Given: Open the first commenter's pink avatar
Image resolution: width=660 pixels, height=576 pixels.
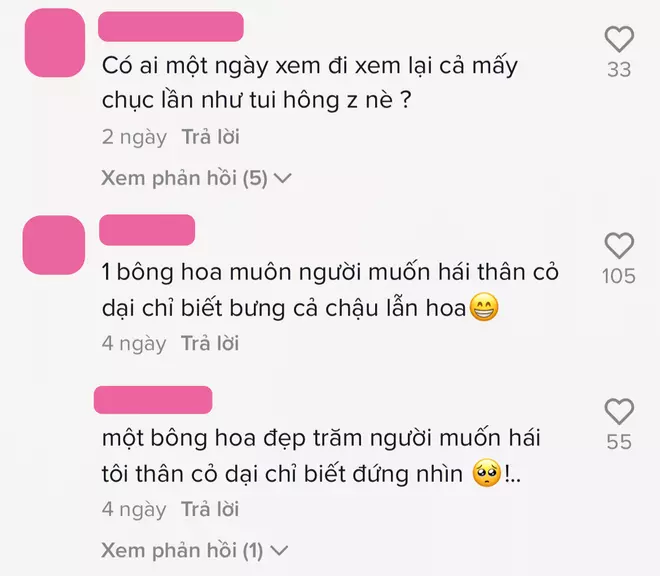Looking at the screenshot, I should (55, 43).
